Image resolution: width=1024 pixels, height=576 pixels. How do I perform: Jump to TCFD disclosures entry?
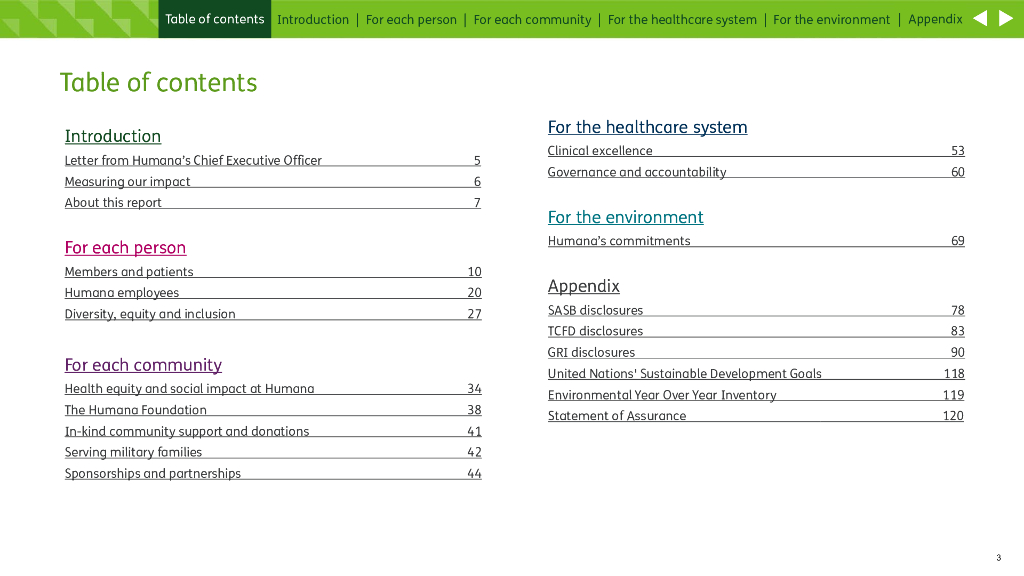point(595,331)
